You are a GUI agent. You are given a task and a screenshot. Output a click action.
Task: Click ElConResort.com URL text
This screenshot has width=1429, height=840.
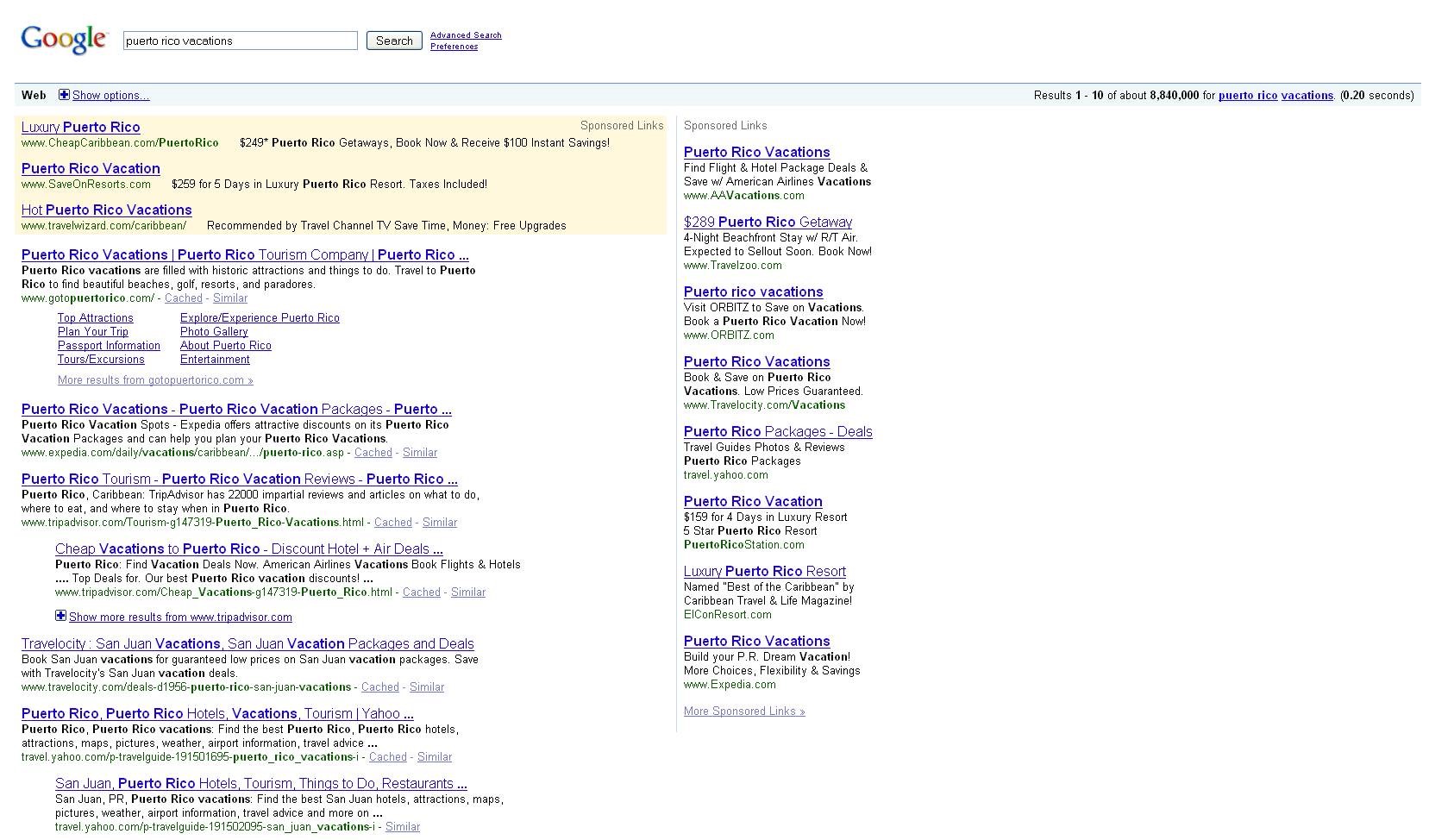(x=728, y=615)
